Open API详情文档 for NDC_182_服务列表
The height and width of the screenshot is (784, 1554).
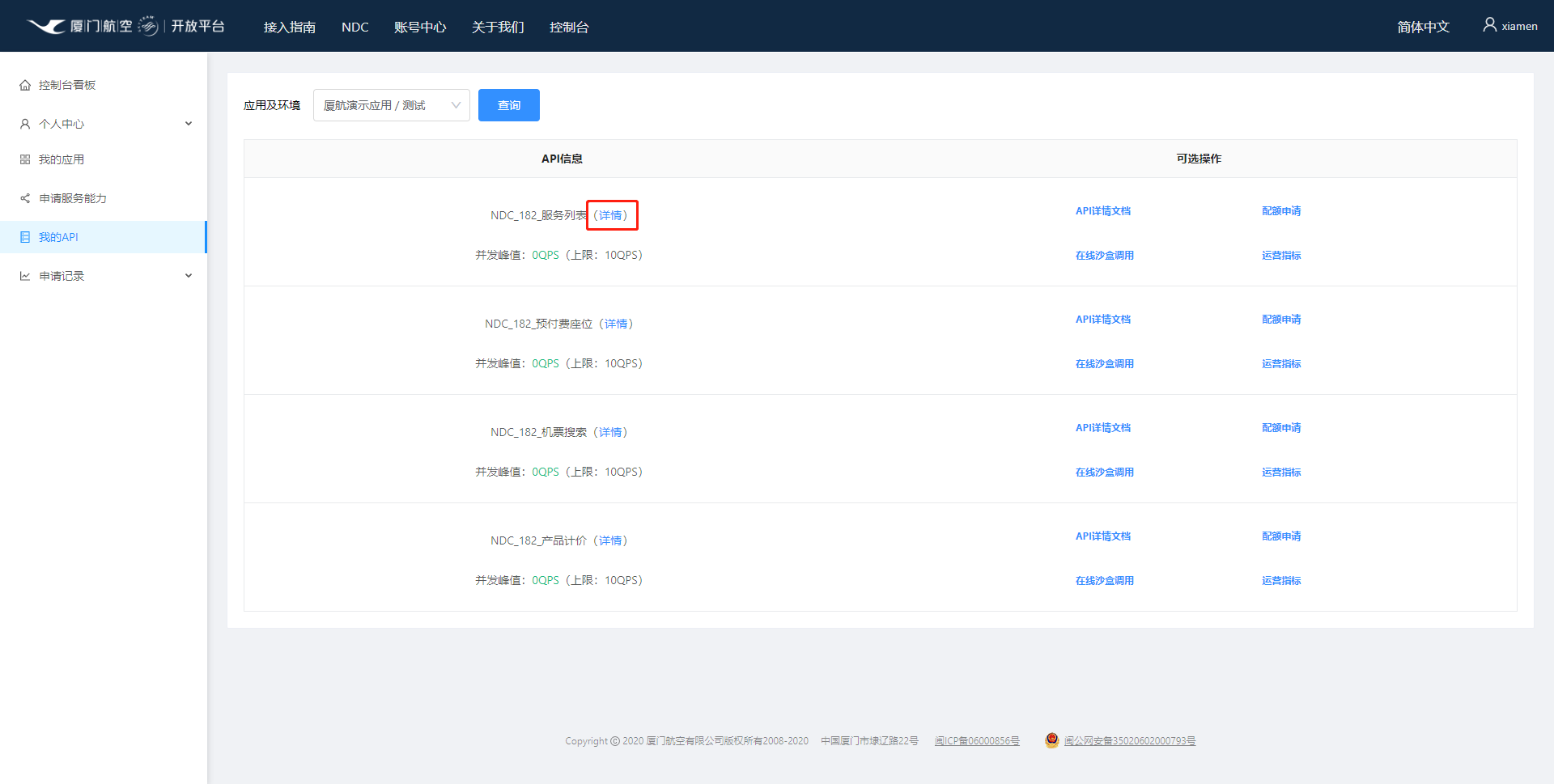point(1103,211)
